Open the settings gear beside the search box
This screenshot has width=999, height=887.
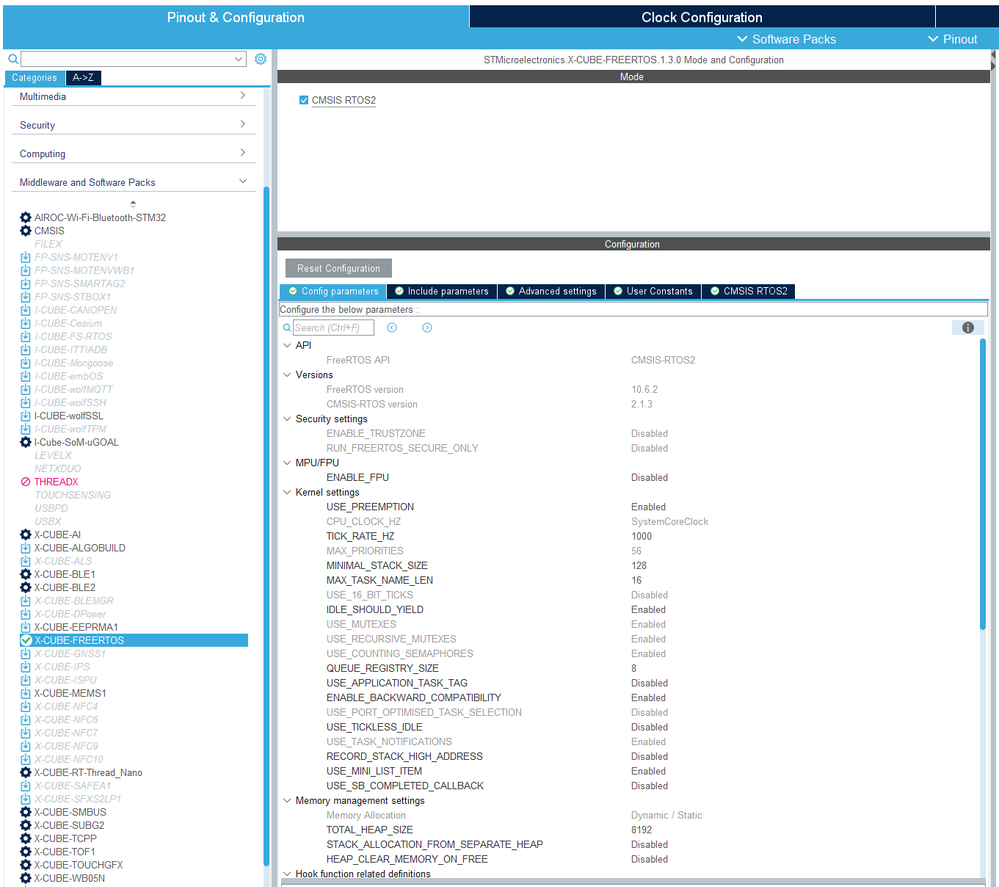click(x=261, y=59)
